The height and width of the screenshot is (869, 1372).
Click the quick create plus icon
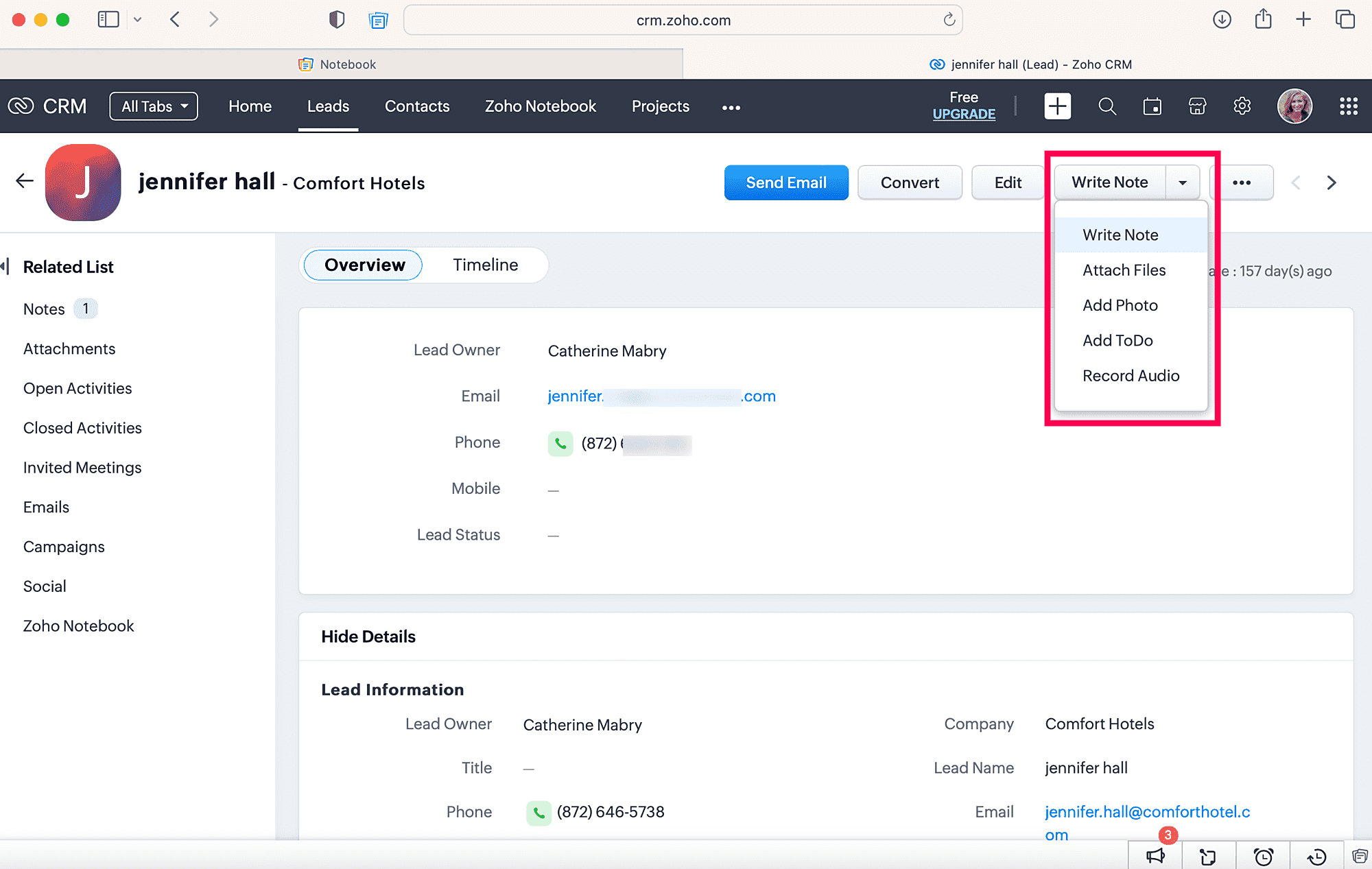[x=1057, y=106]
